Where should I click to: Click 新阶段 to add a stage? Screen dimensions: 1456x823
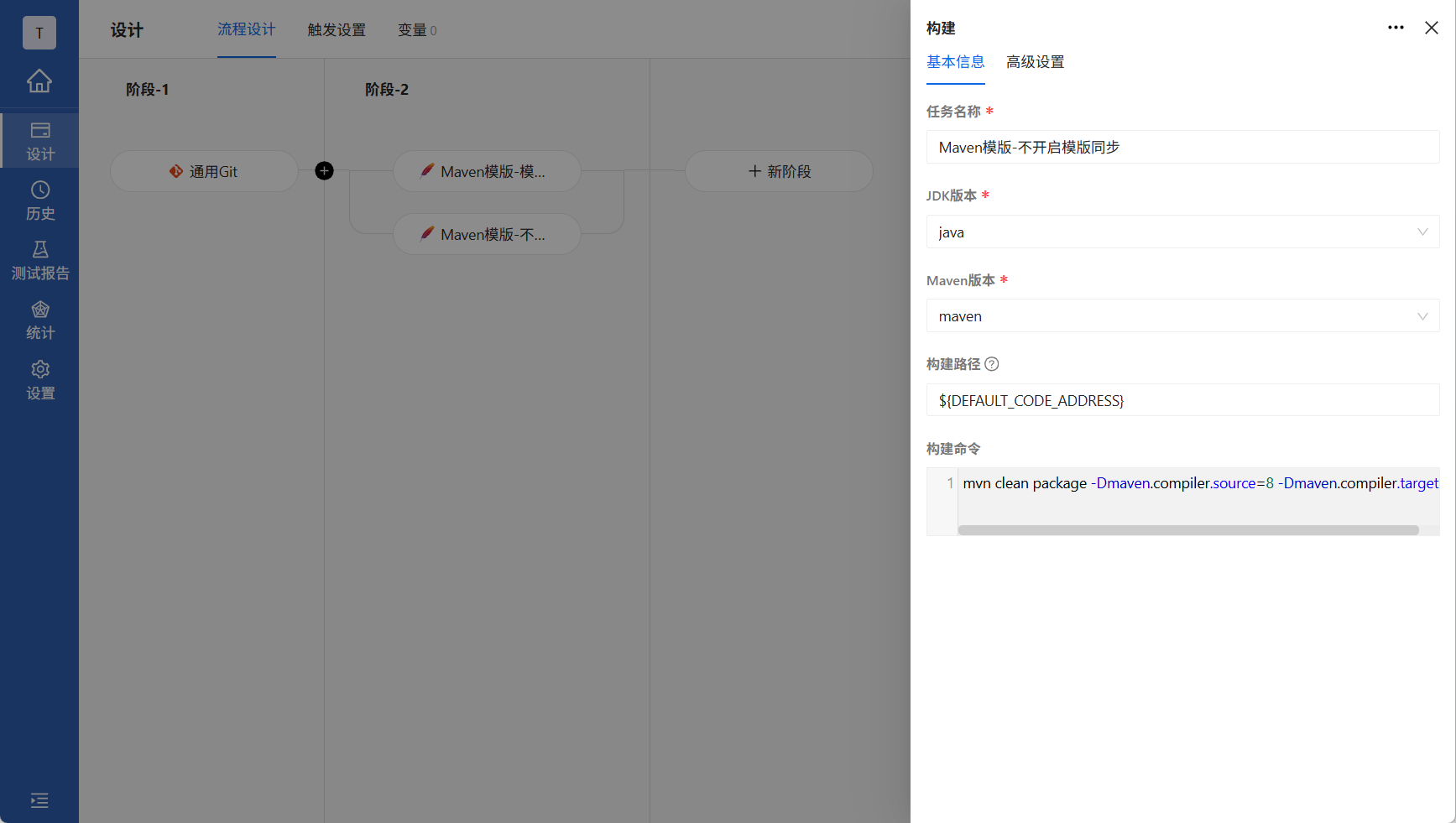coord(778,170)
